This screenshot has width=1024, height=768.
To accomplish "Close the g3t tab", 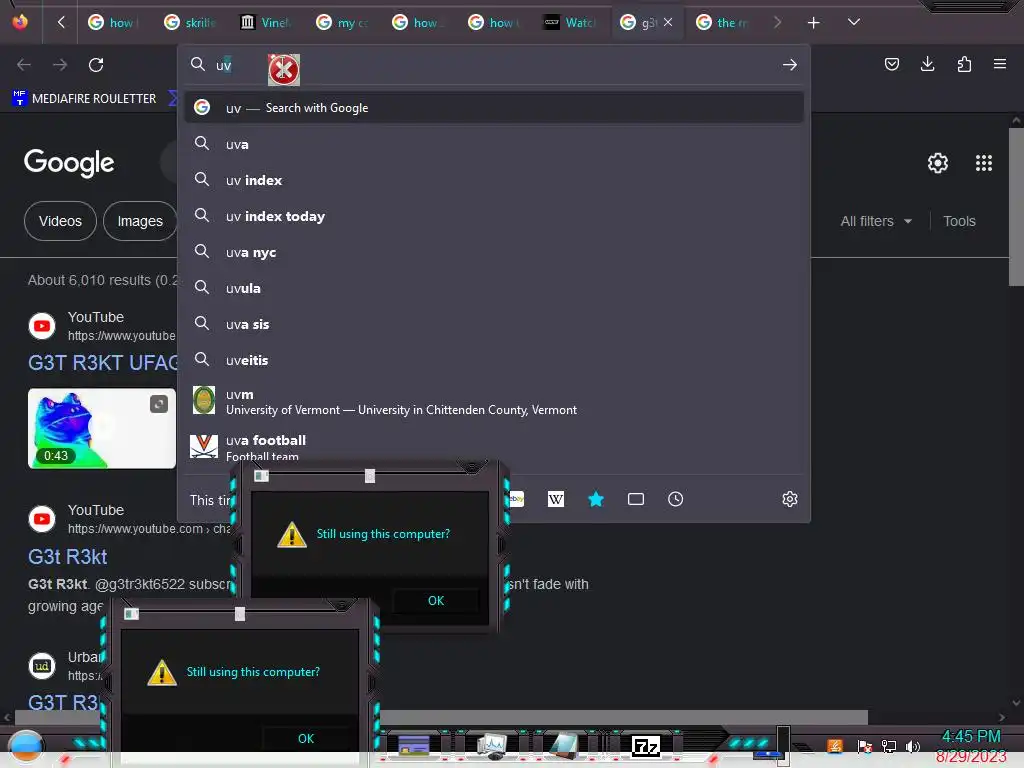I will click(x=667, y=22).
